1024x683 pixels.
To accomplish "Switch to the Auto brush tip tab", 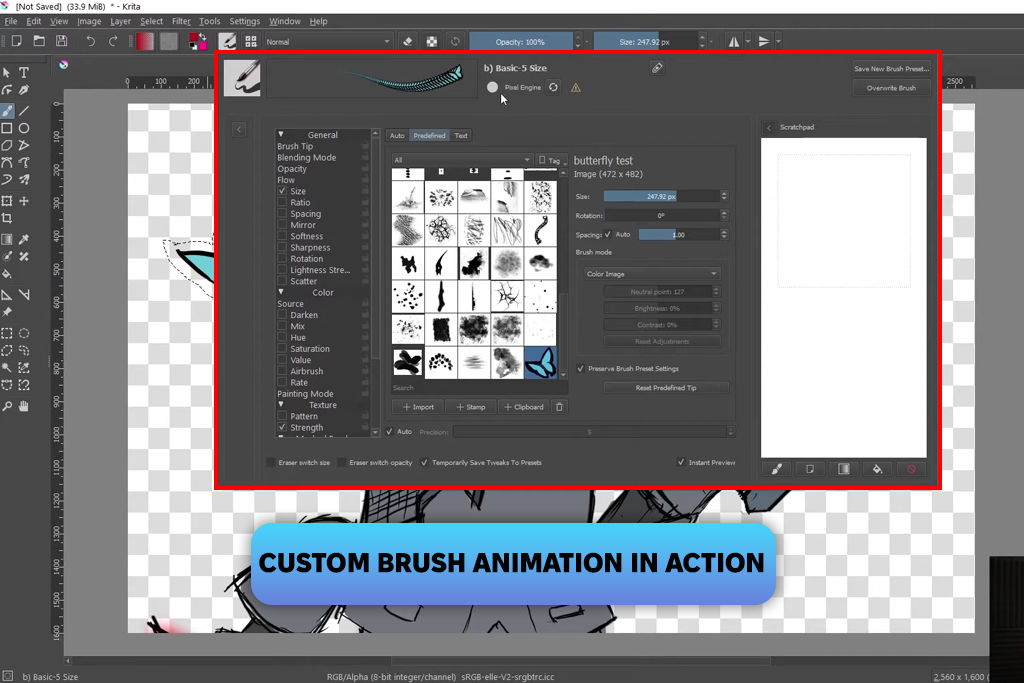I will coord(397,135).
